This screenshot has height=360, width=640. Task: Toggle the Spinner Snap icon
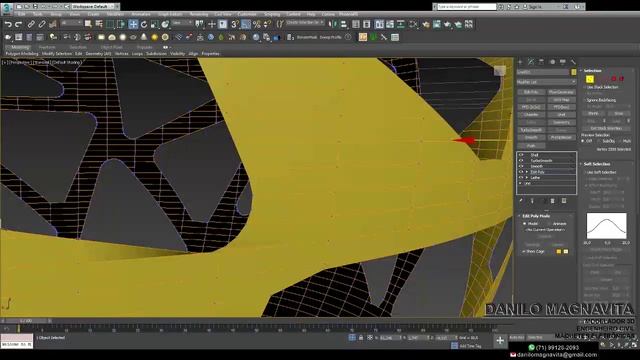267,24
